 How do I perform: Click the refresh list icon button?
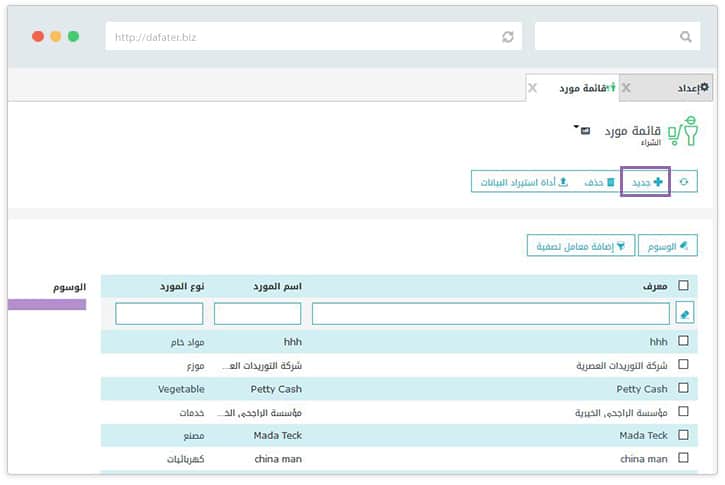pyautogui.click(x=684, y=182)
